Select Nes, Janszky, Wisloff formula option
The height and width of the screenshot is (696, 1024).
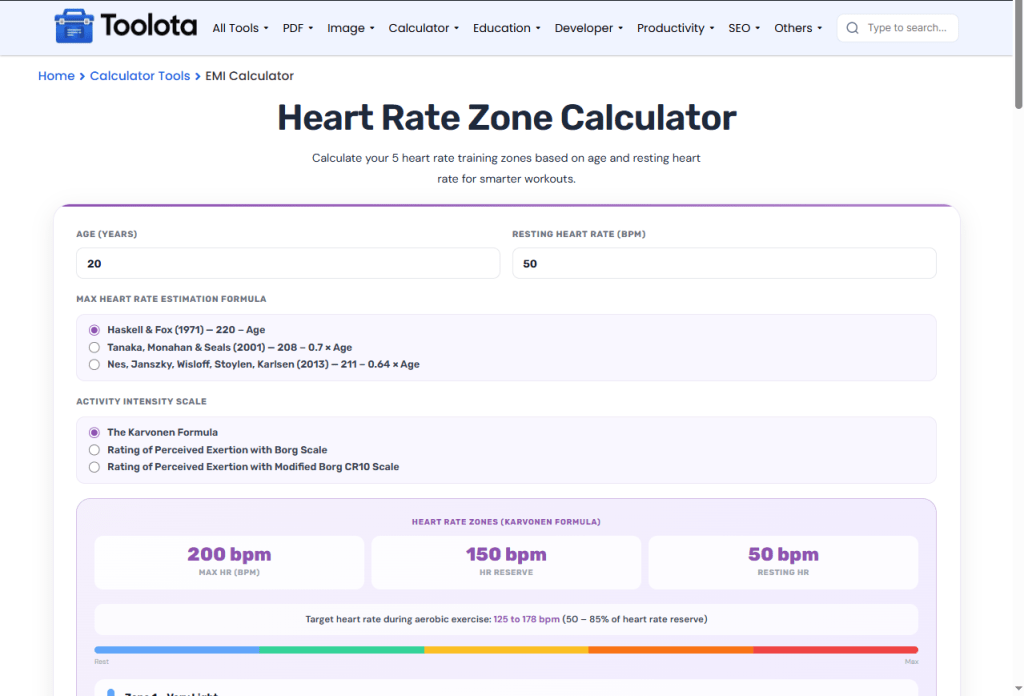[94, 364]
